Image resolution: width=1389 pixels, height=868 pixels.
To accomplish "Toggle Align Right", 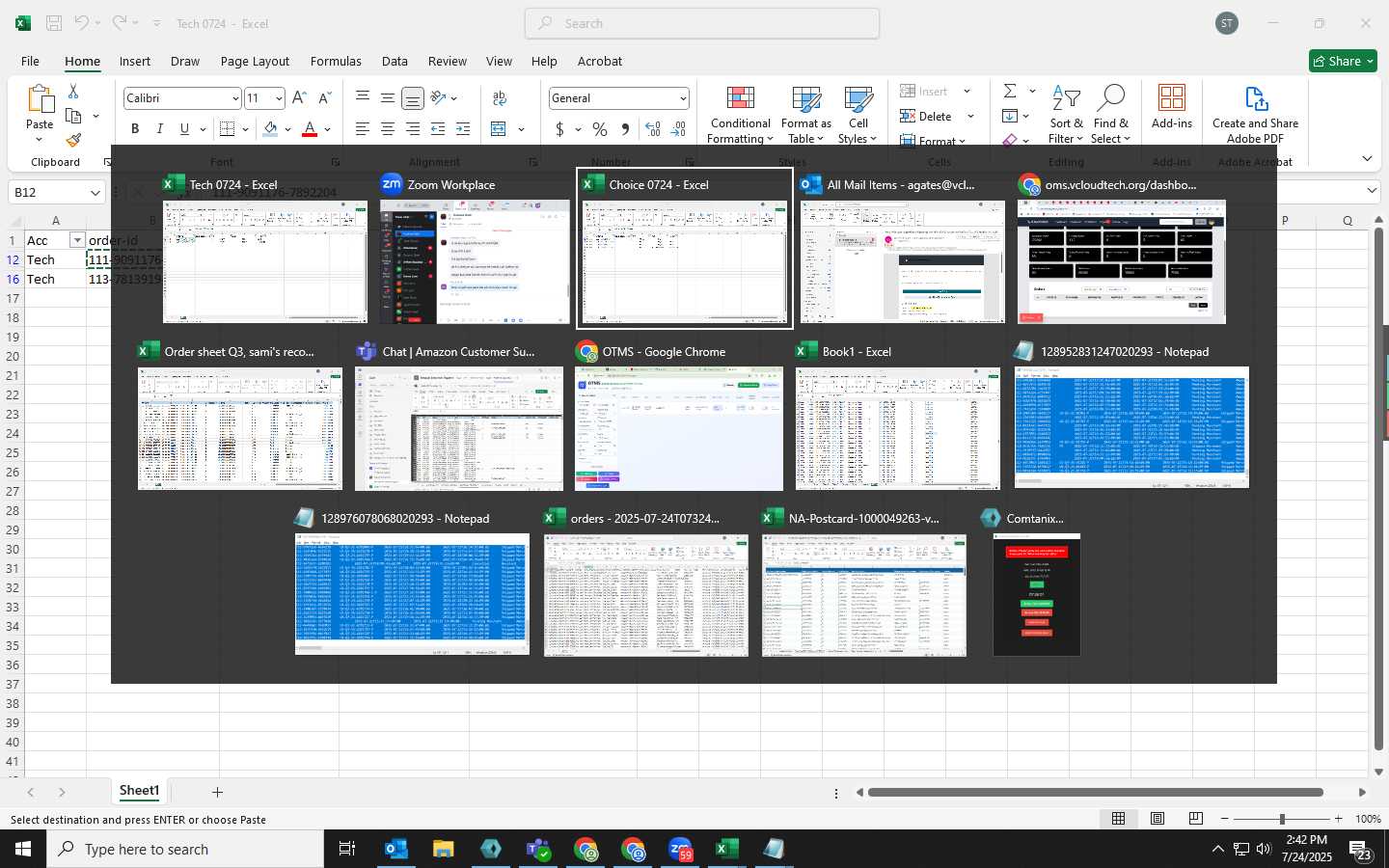I will pos(413,129).
